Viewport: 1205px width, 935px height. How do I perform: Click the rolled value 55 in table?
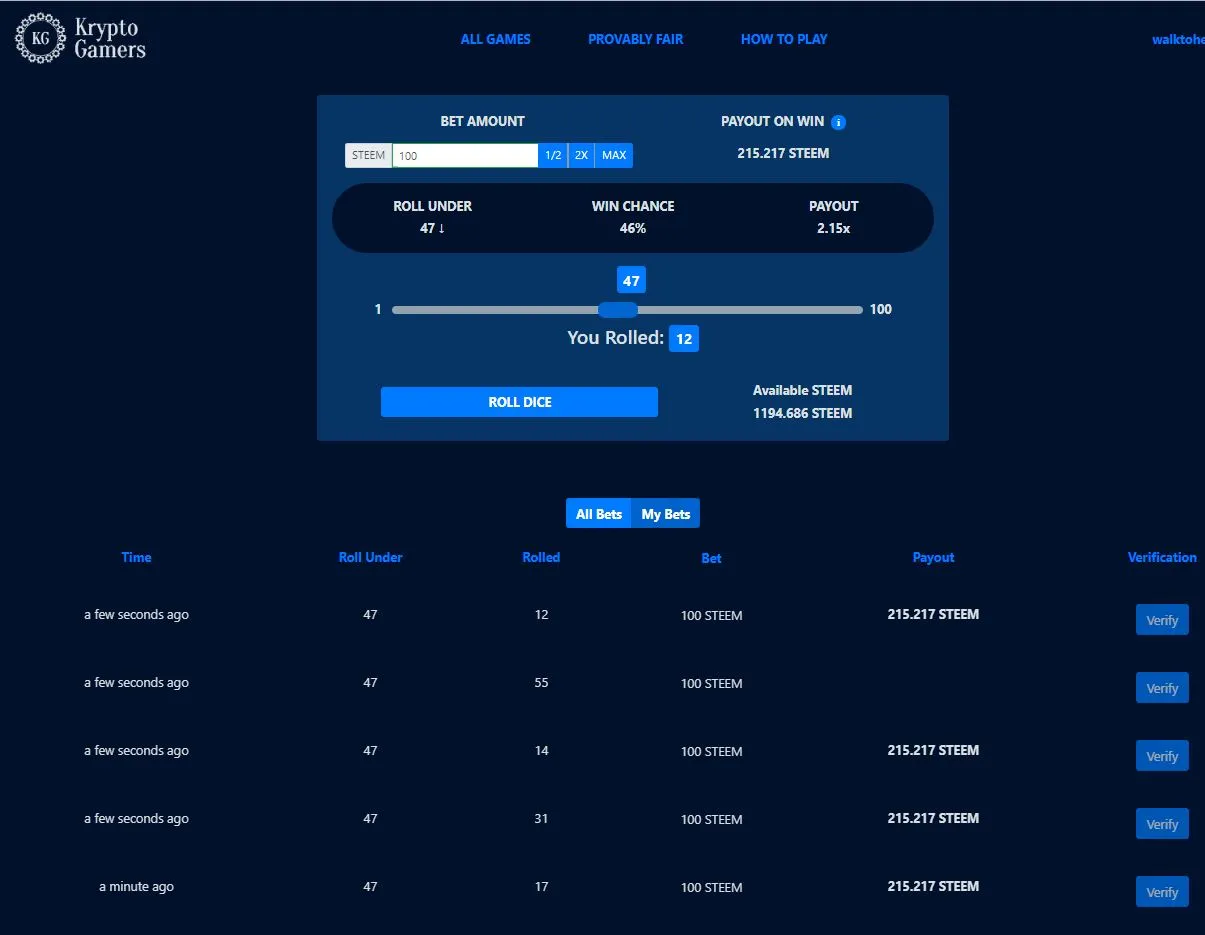point(541,683)
